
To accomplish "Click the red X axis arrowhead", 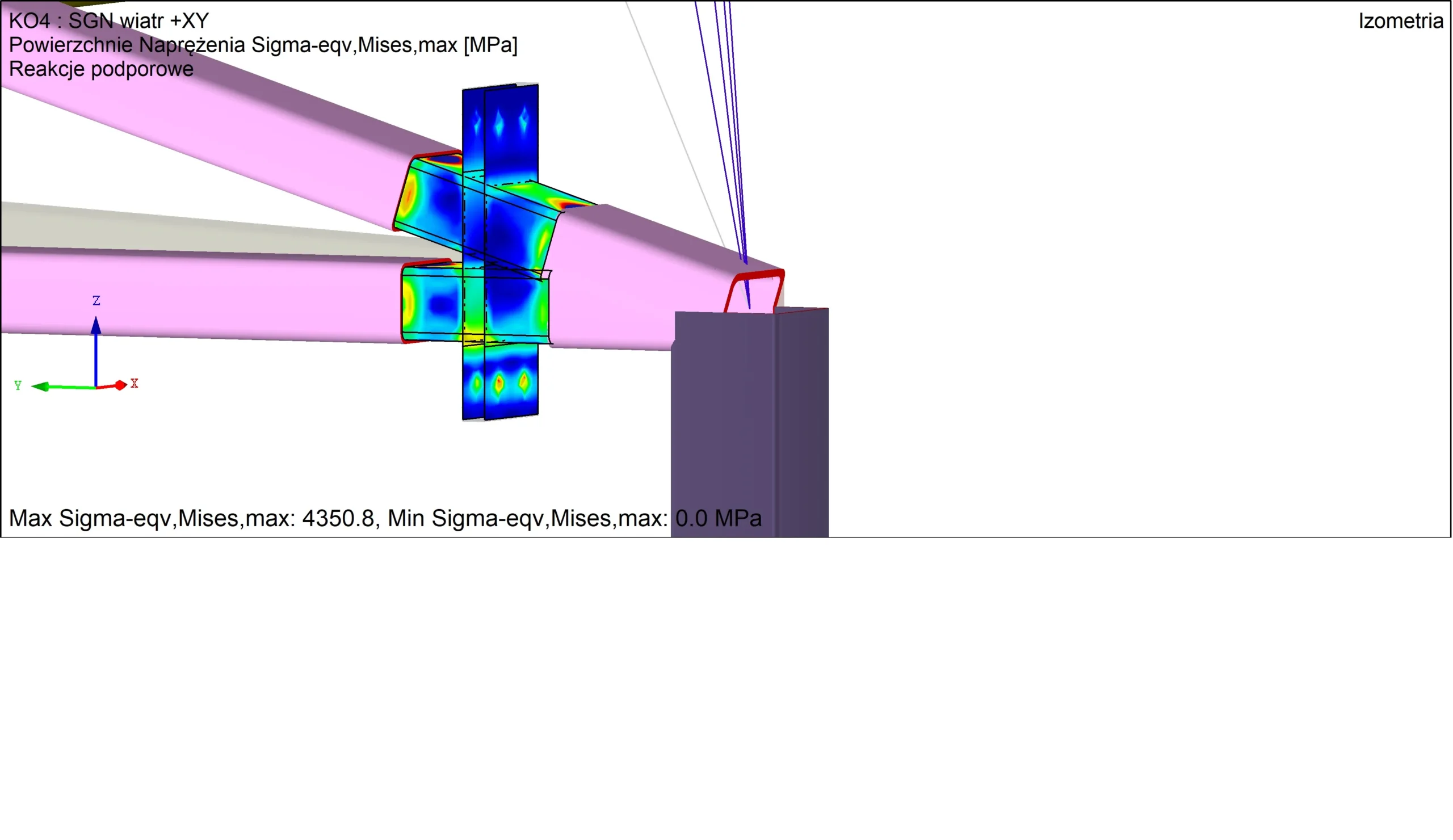I will pyautogui.click(x=120, y=385).
